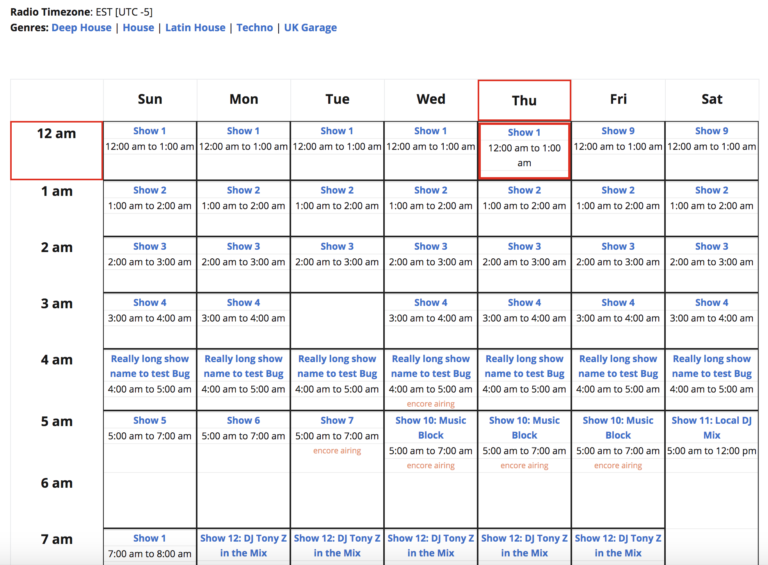The height and width of the screenshot is (565, 768).
Task: Open Show 12: DJ Tony Z on Wednesday
Action: click(431, 545)
